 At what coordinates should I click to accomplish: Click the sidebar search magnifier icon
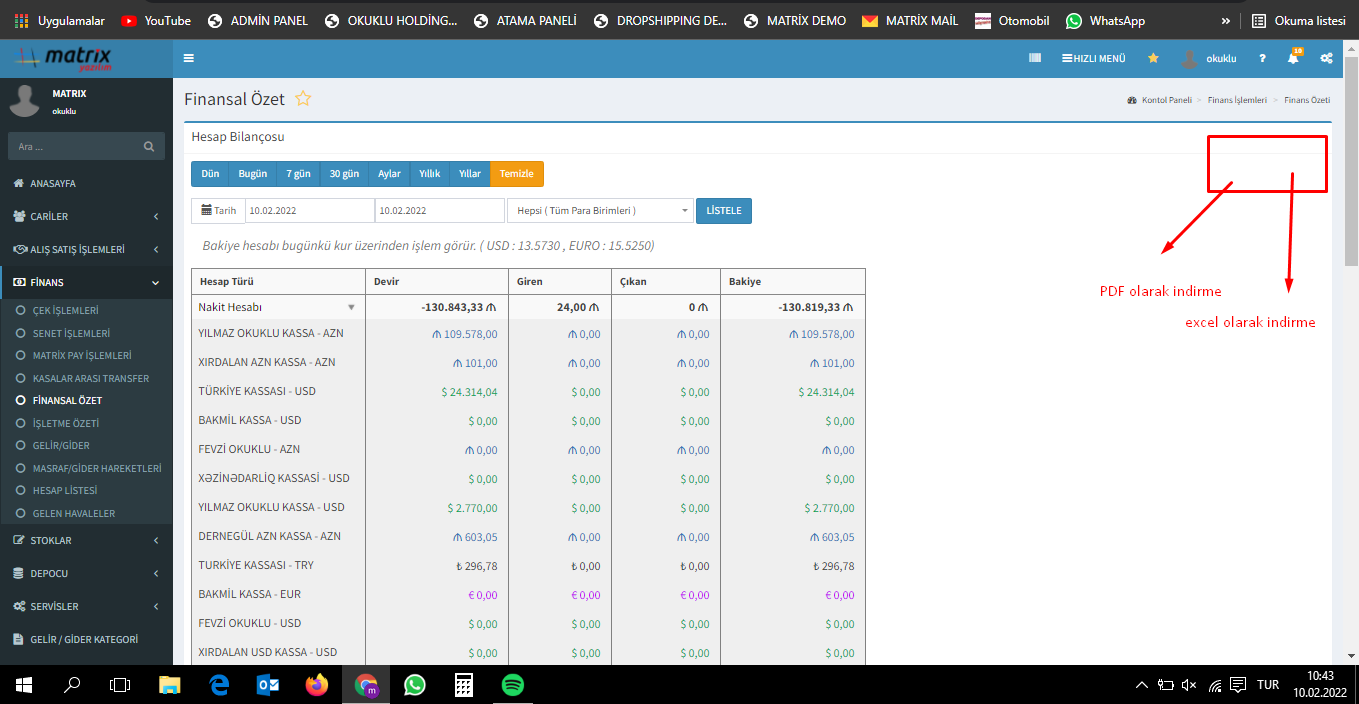pyautogui.click(x=149, y=147)
